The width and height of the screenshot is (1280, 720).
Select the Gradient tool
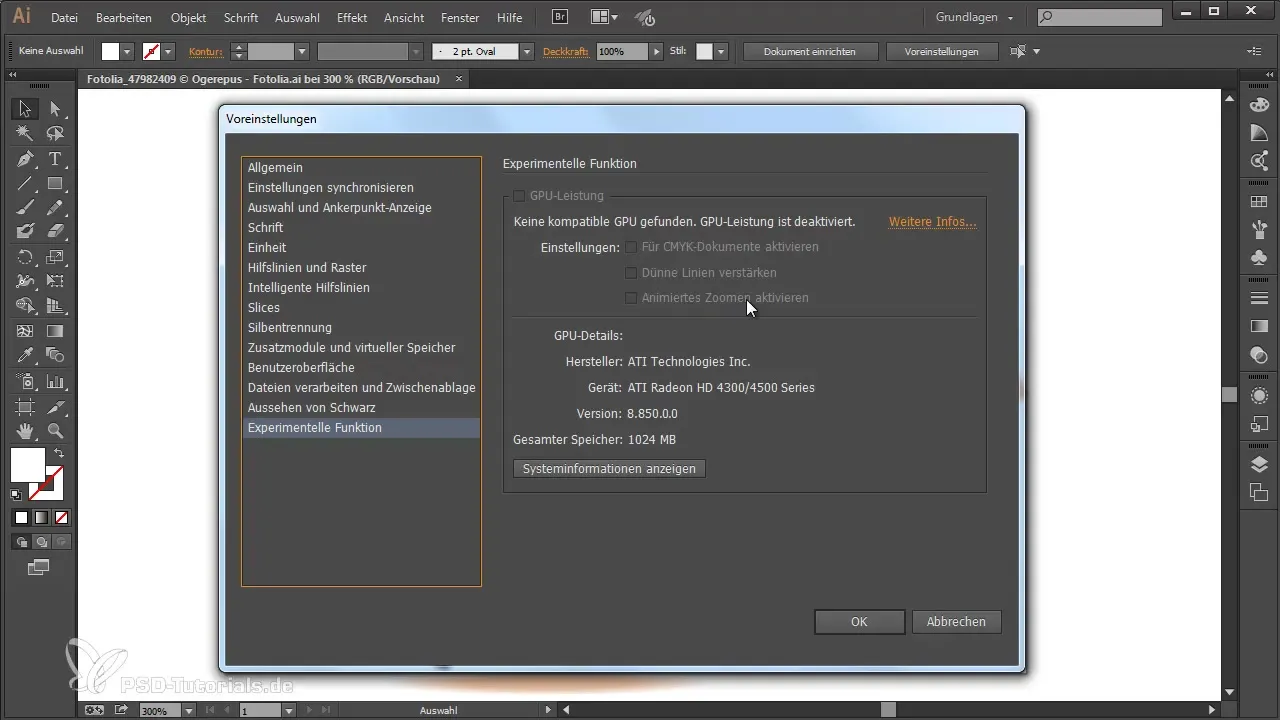(x=55, y=331)
